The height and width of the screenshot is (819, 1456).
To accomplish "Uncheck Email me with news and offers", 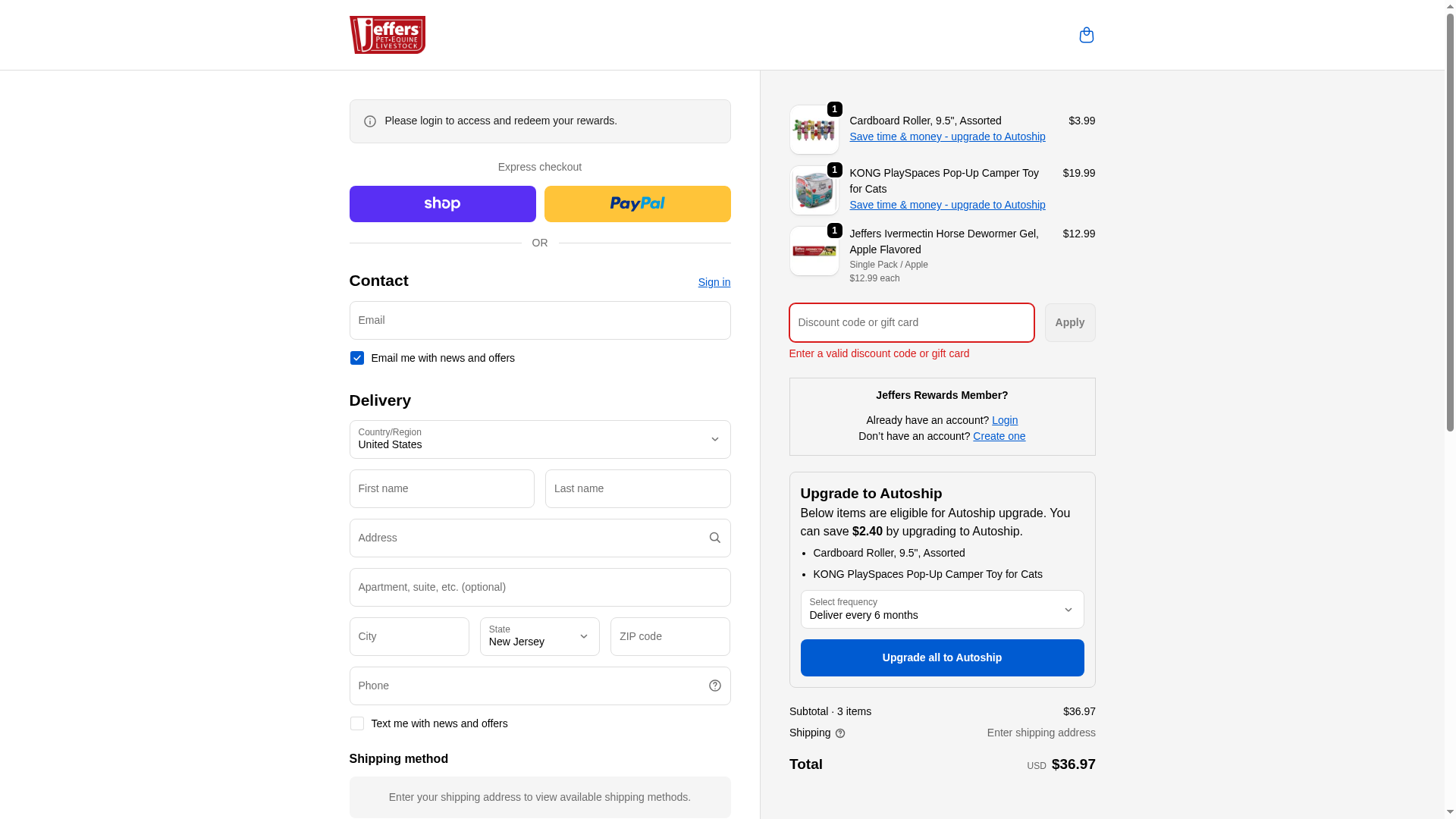I will click(x=356, y=358).
